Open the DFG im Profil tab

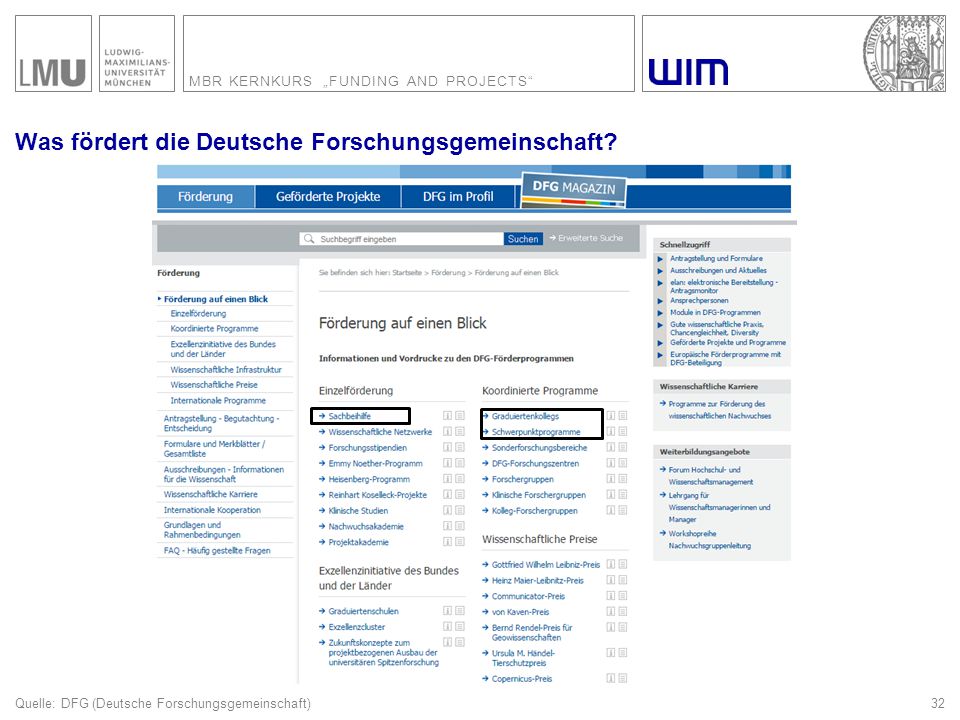click(x=458, y=197)
